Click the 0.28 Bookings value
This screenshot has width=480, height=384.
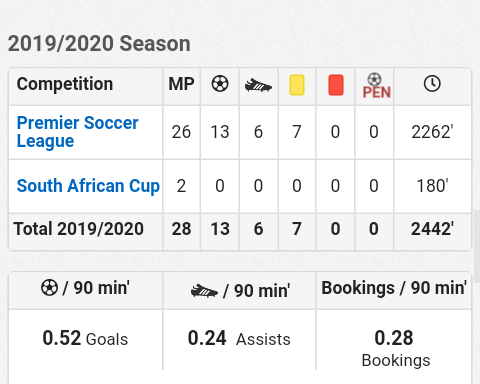[394, 348]
